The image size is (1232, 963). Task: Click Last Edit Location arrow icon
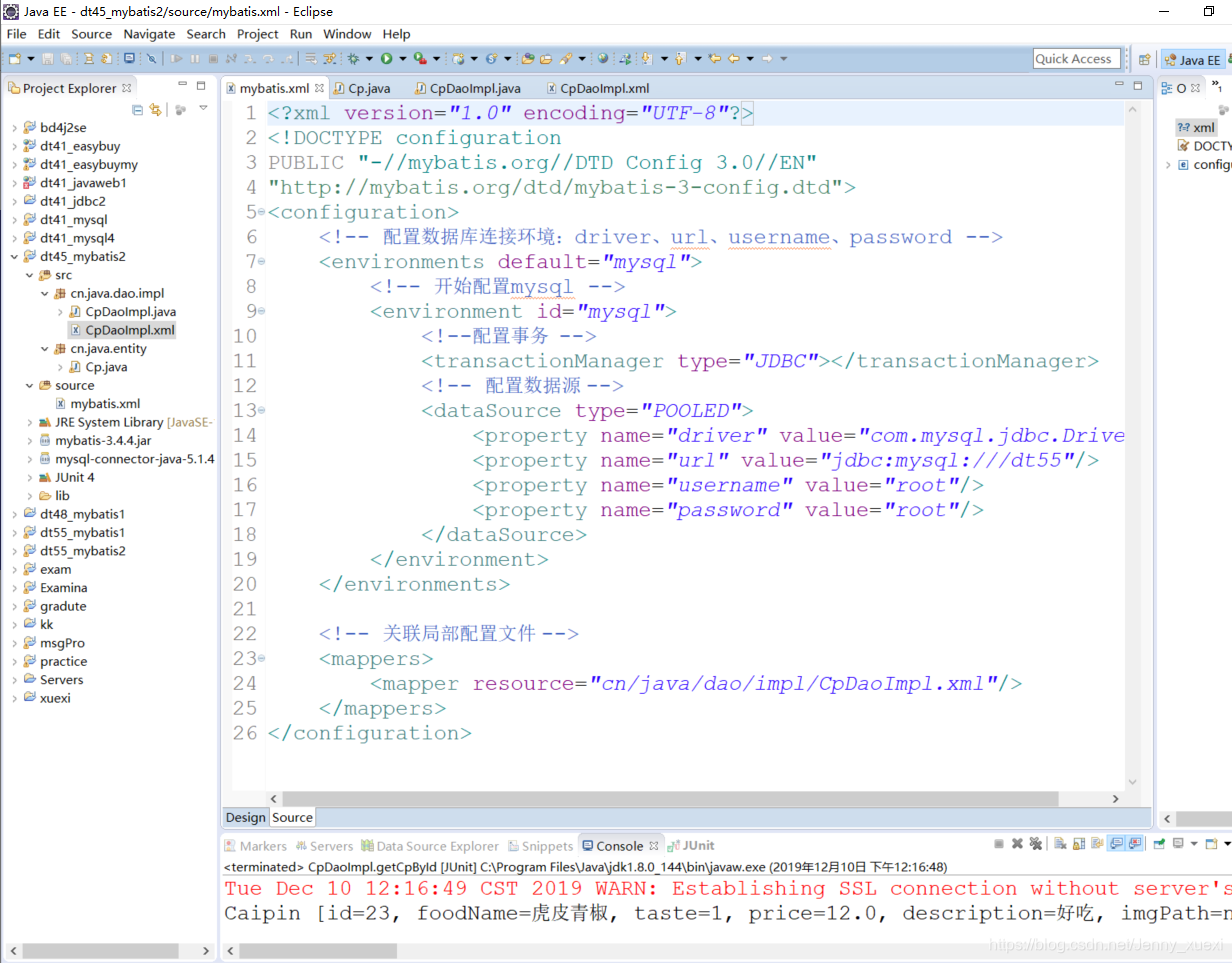[x=714, y=59]
